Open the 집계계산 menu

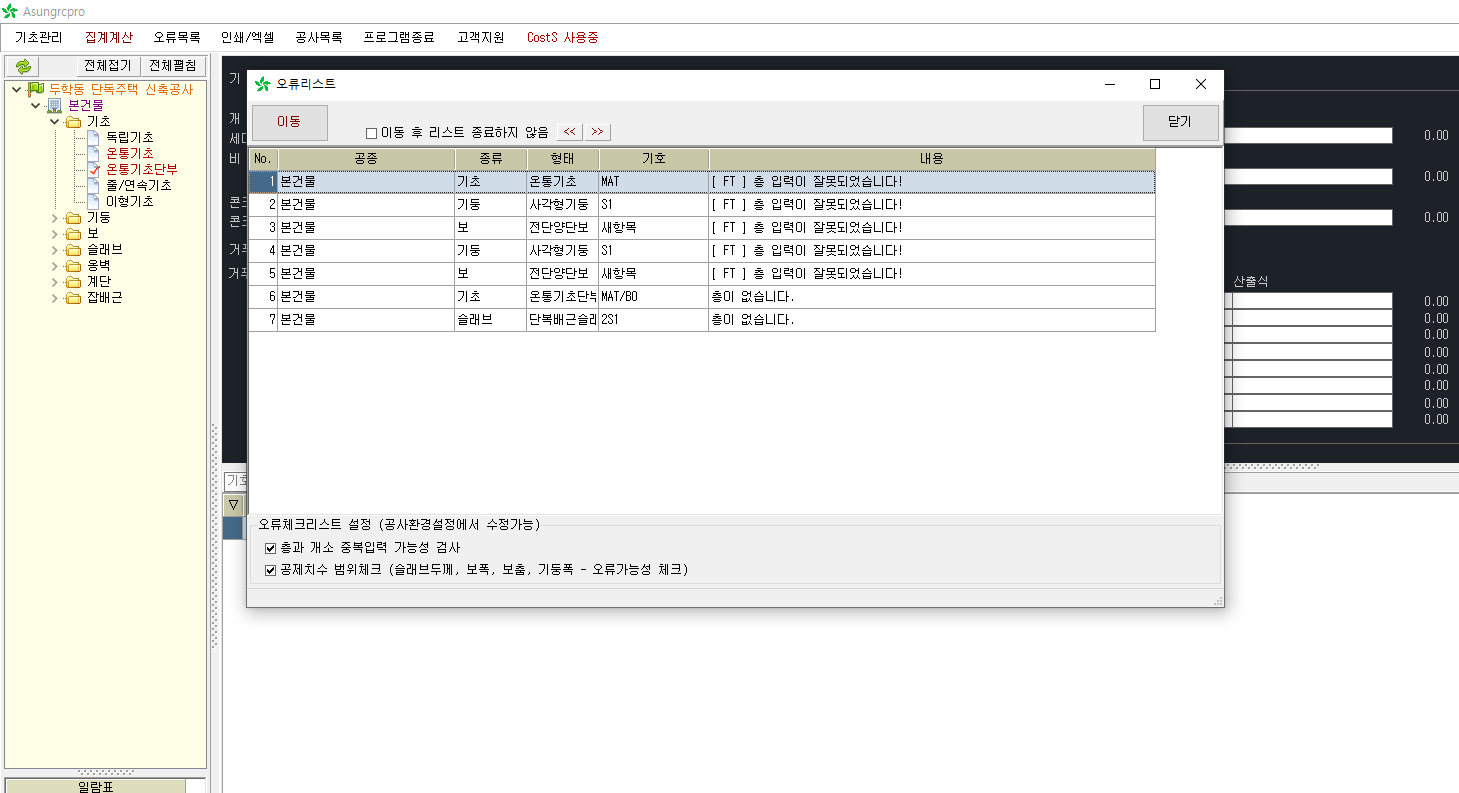(108, 37)
